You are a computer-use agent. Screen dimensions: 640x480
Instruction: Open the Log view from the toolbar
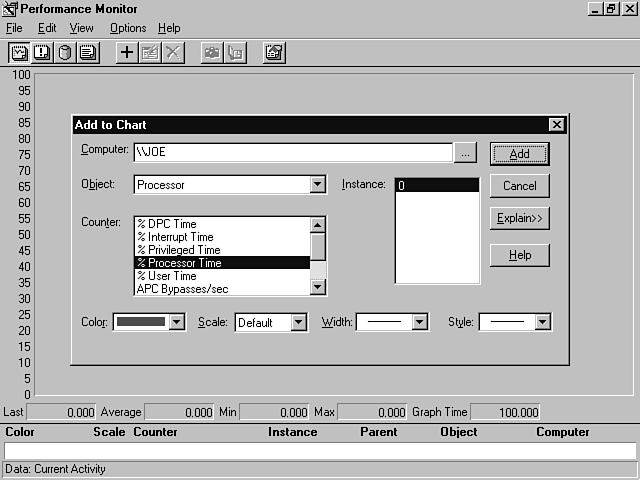click(65, 53)
